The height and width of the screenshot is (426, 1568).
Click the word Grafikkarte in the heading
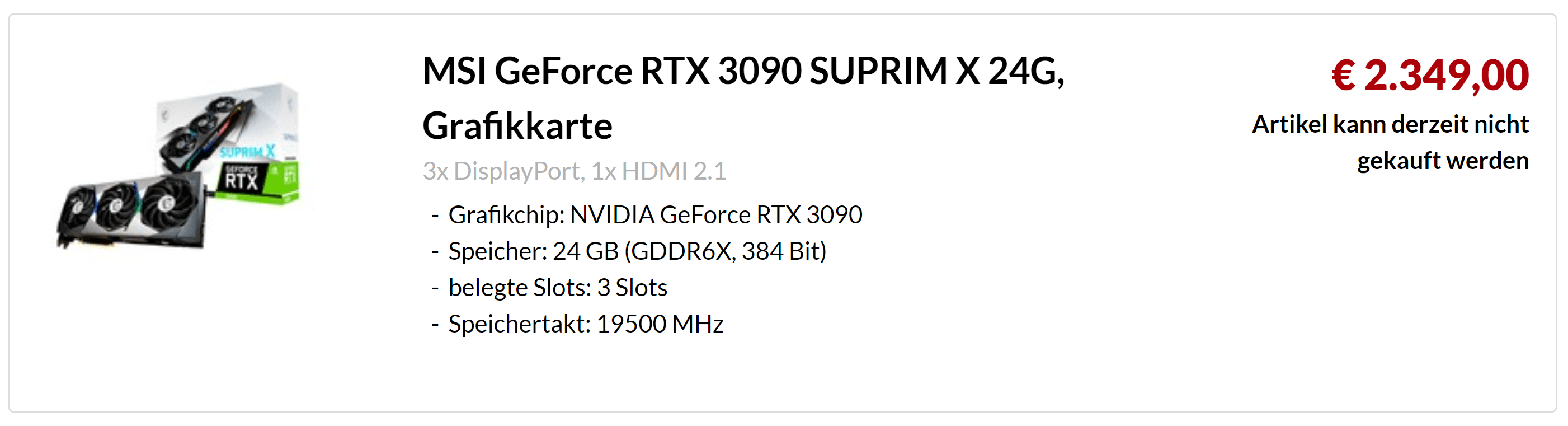517,126
